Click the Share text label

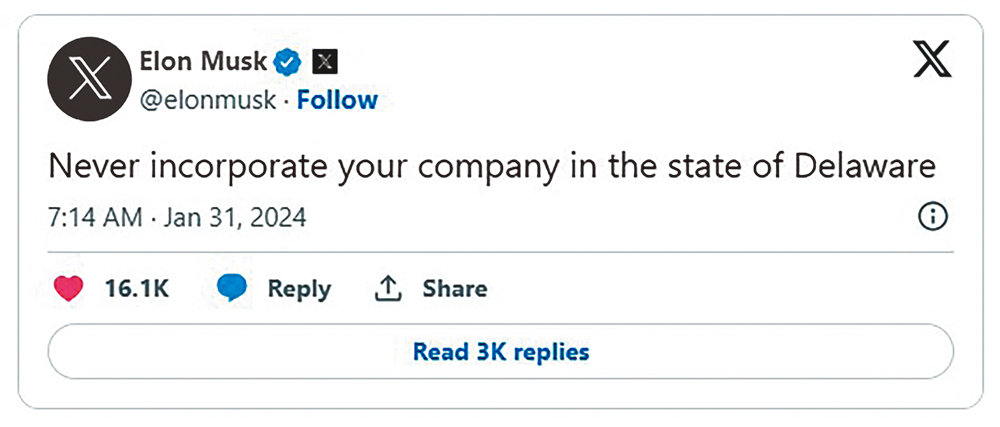pyautogui.click(x=454, y=289)
